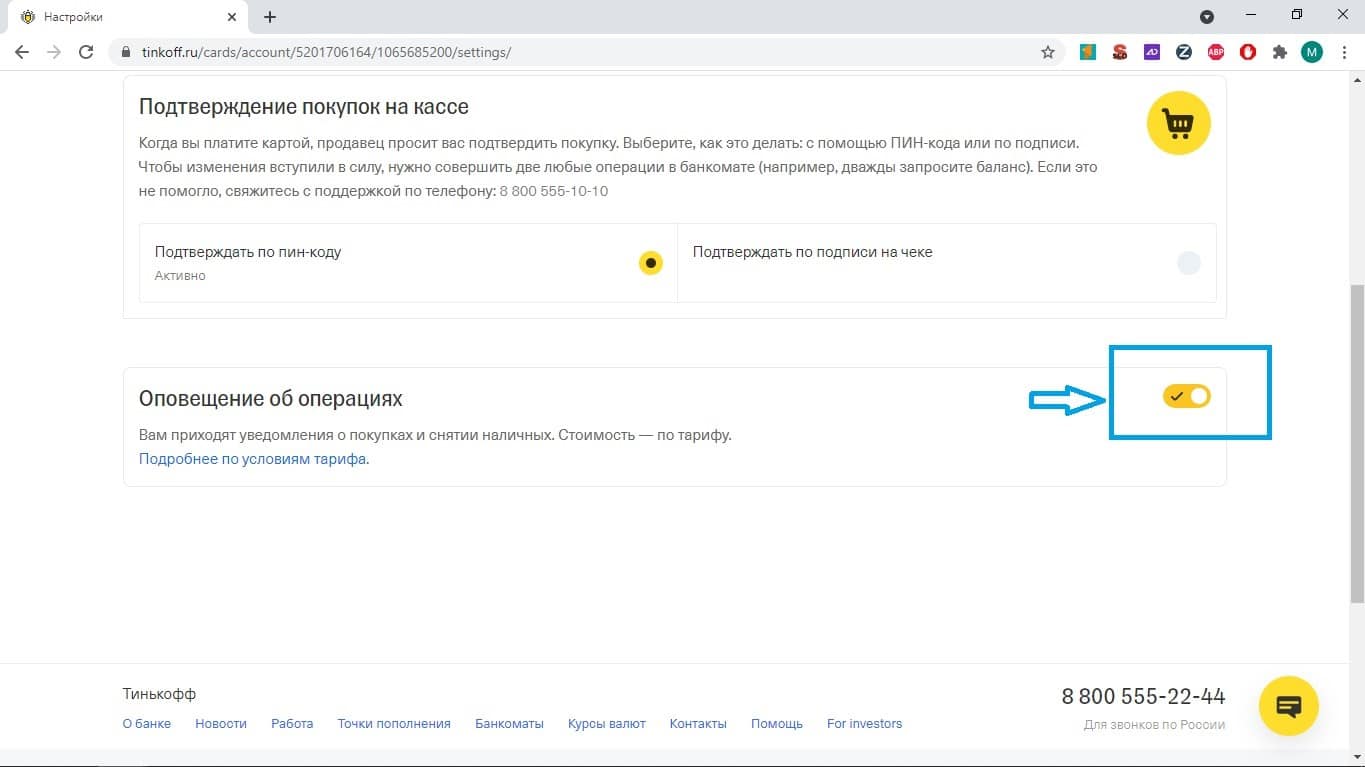This screenshot has width=1365, height=767.
Task: Click the yellow shopping cart icon
Action: (x=1178, y=123)
